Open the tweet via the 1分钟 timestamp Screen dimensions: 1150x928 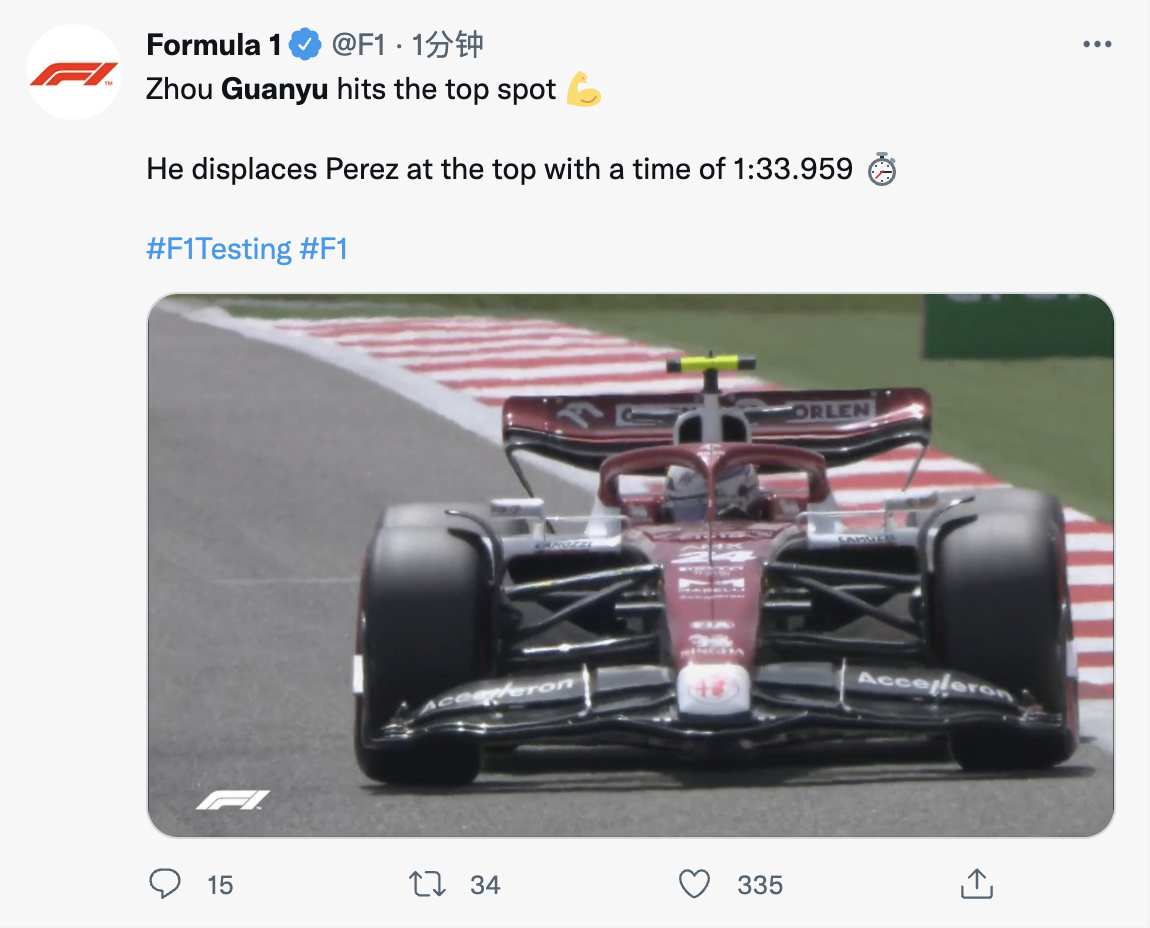pyautogui.click(x=447, y=45)
